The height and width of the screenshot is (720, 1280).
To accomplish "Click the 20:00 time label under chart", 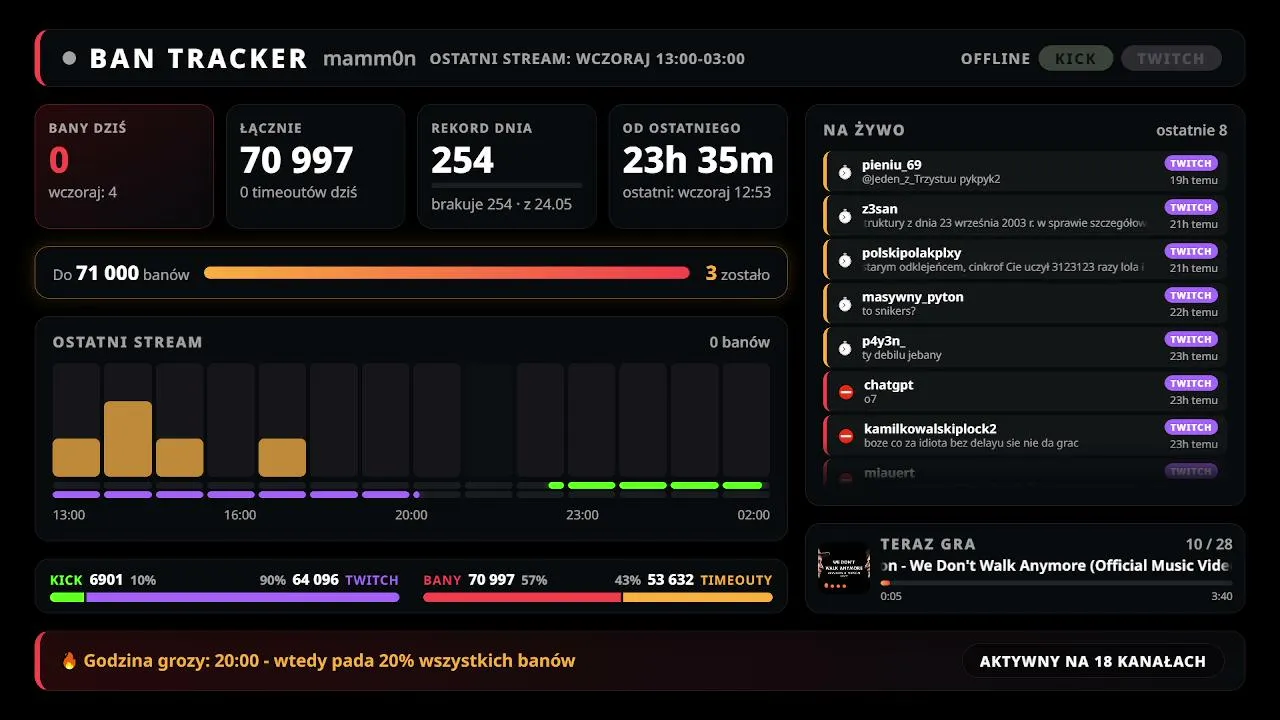I will pyautogui.click(x=411, y=515).
